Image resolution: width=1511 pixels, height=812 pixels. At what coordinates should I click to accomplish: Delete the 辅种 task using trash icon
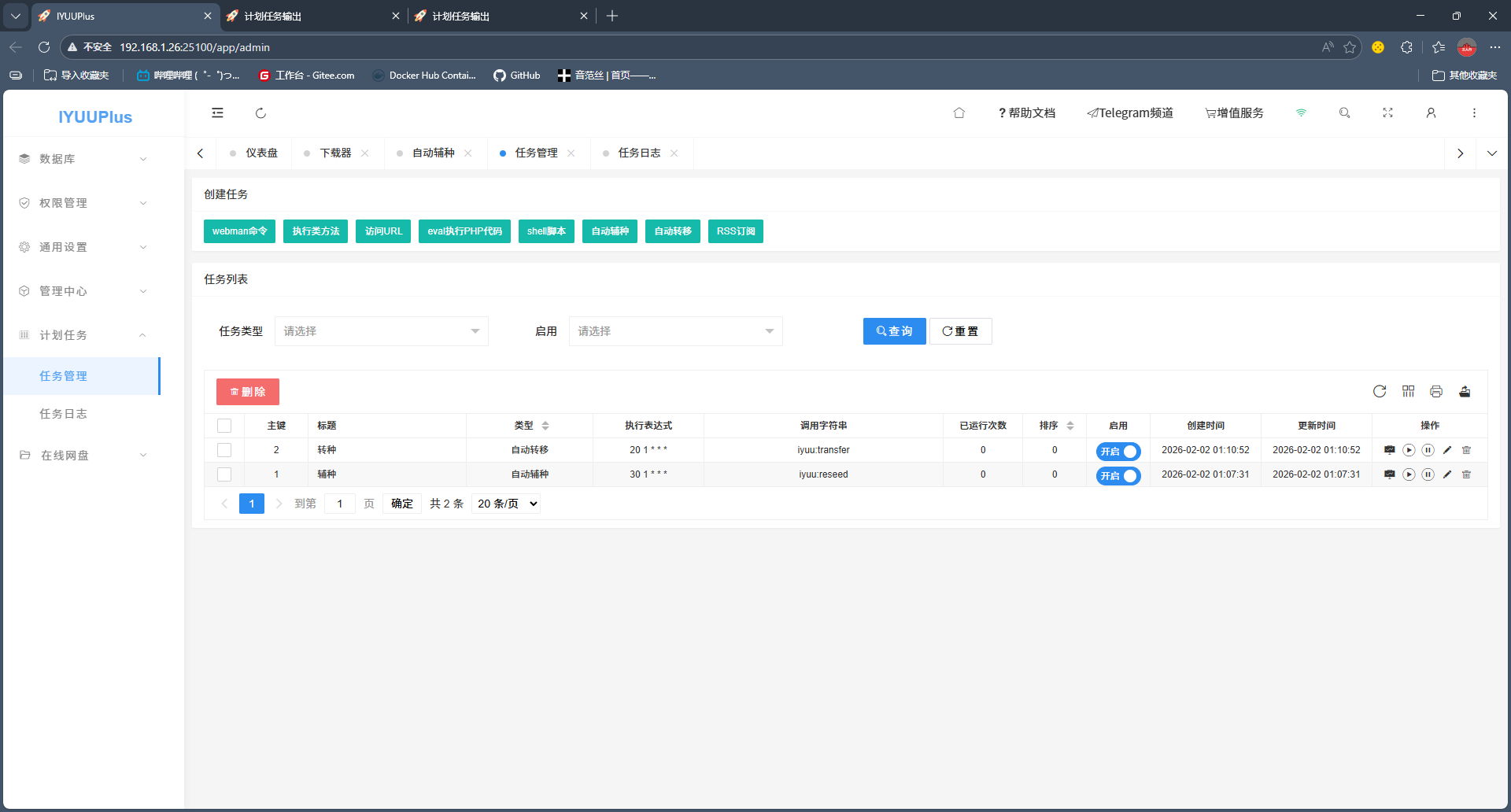click(x=1466, y=474)
